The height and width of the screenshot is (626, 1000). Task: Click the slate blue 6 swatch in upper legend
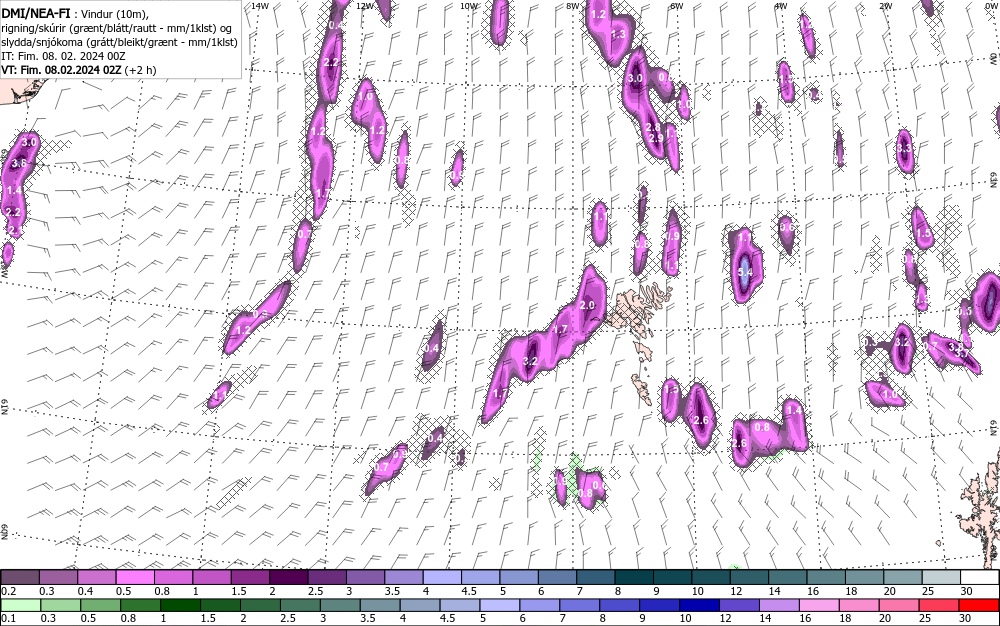tap(557, 577)
